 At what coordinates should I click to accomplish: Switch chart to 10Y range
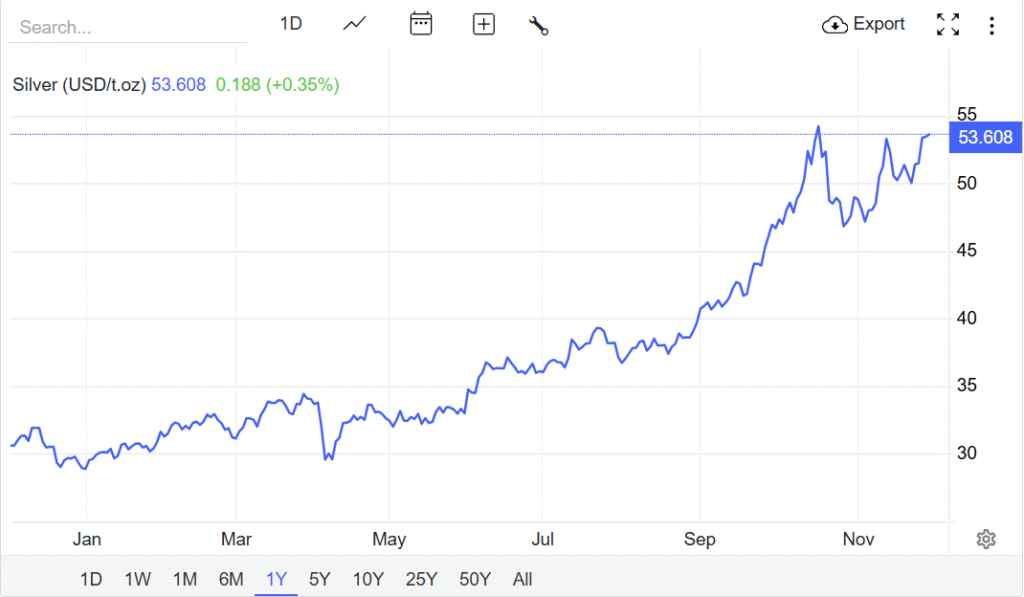pyautogui.click(x=368, y=579)
